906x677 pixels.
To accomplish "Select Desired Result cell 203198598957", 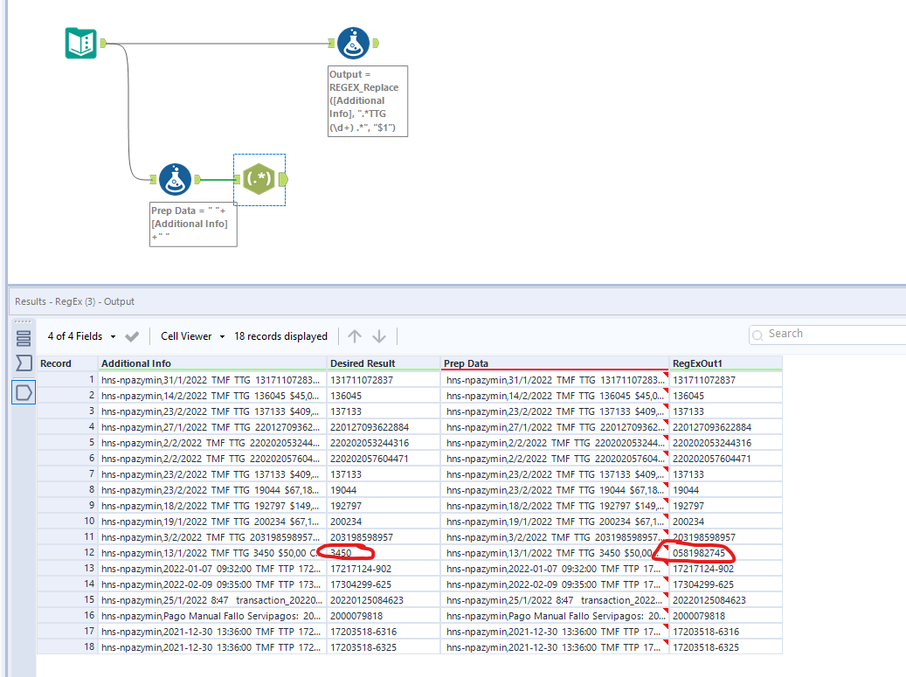I will [x=383, y=537].
